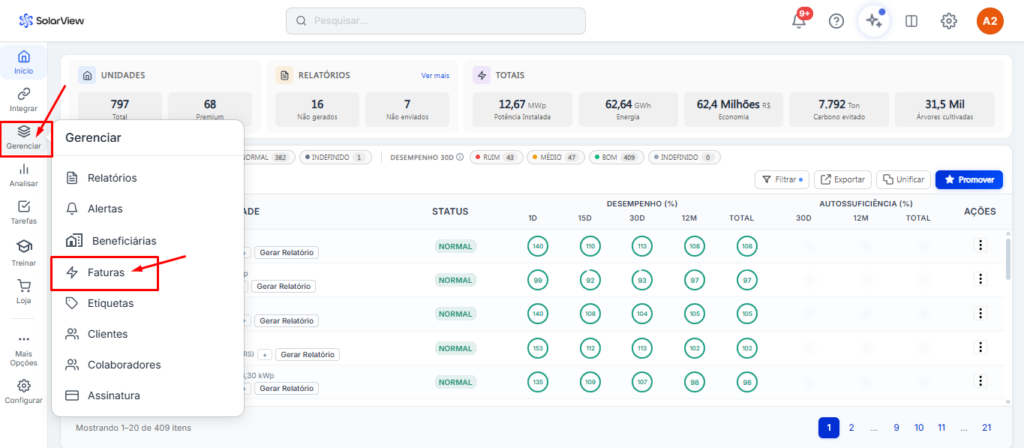
Task: Select Faturas in the Gerenciar menu
Action: [x=105, y=272]
